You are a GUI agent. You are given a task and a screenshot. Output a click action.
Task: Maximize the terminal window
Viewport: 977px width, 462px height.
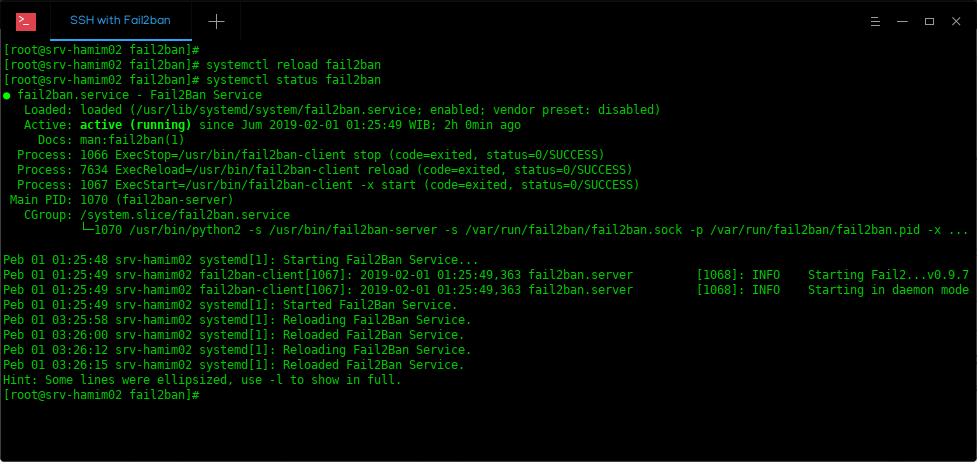929,21
